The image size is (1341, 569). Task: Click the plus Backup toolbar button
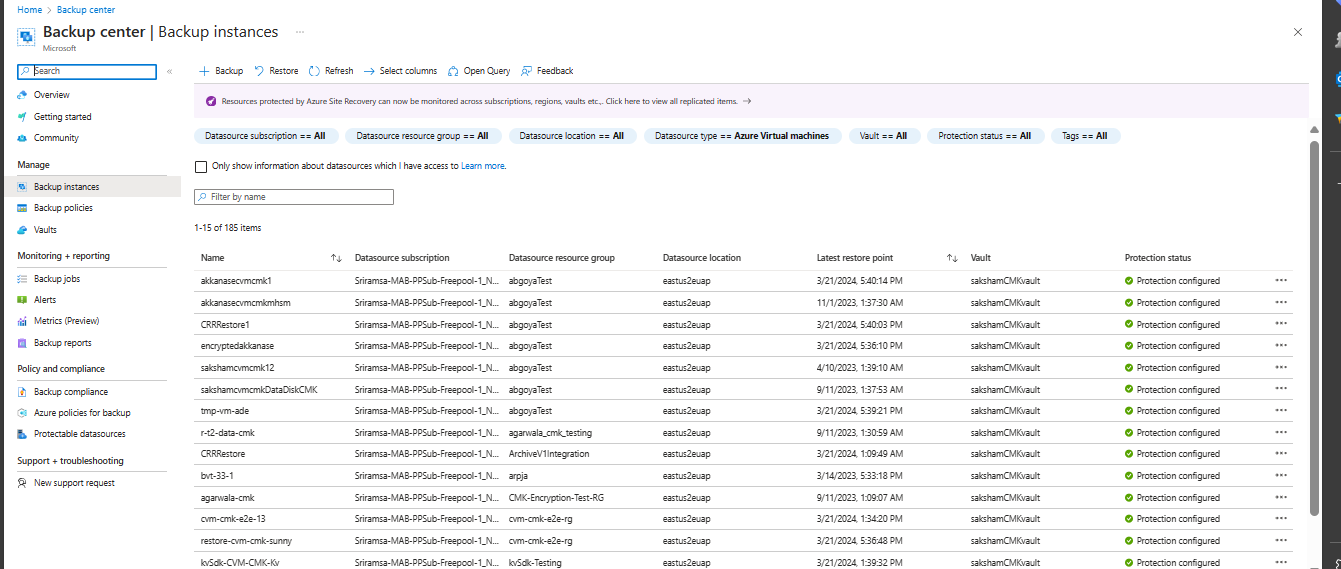[221, 71]
